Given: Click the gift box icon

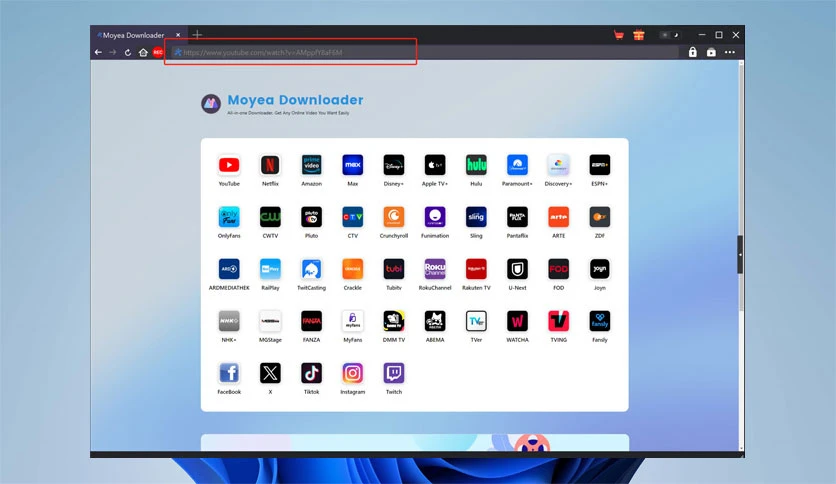Looking at the screenshot, I should 639,35.
